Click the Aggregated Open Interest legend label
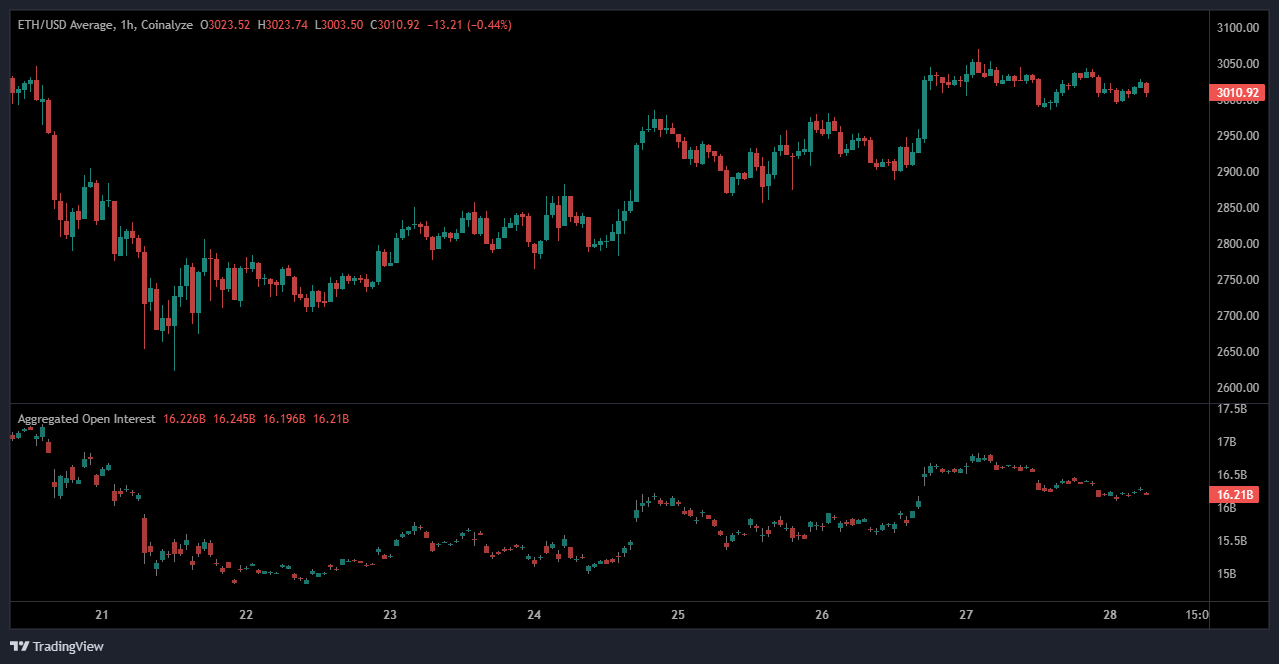1279x664 pixels. click(x=86, y=419)
